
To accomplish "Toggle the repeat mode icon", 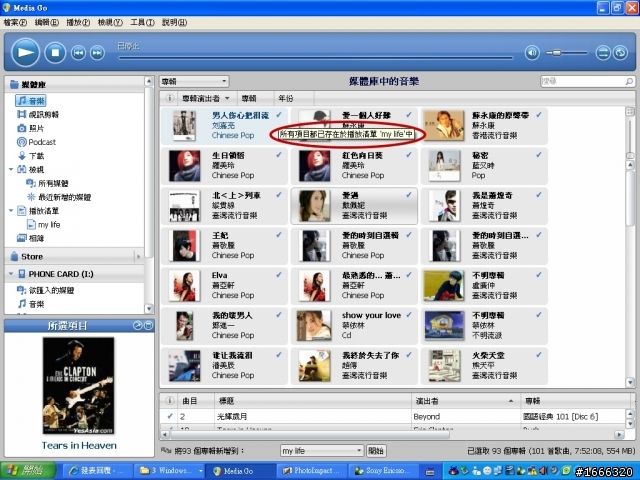I will point(620,53).
